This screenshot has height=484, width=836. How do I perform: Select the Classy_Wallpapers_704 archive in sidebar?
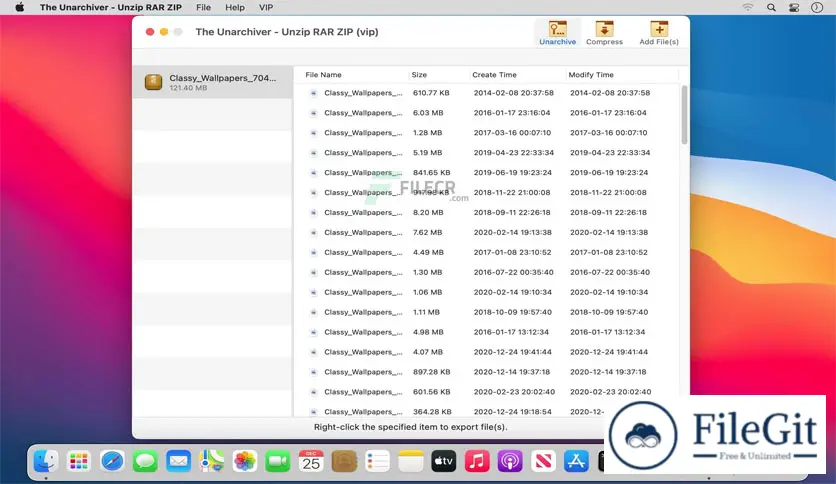(x=213, y=82)
